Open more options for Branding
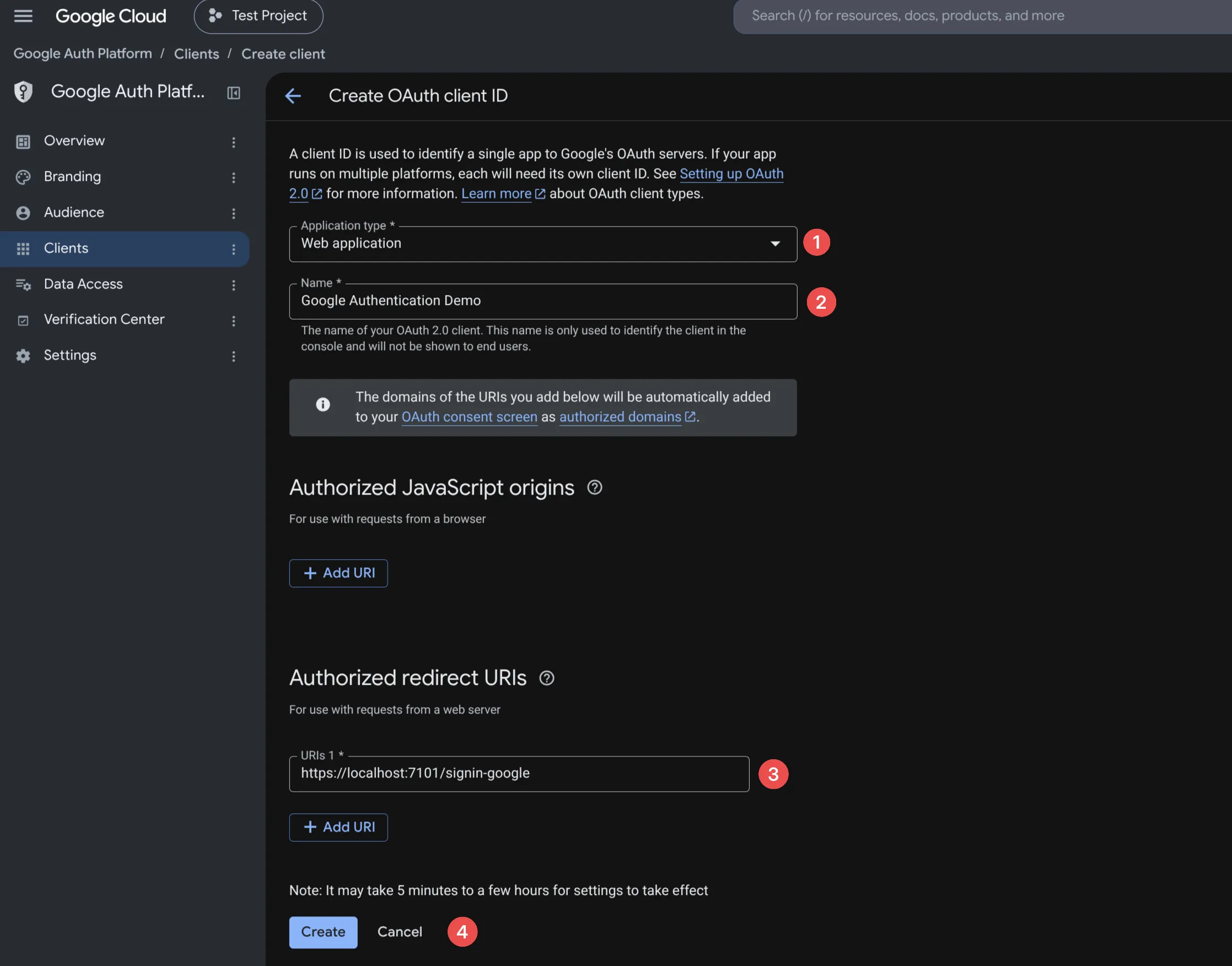This screenshot has height=966, width=1232. [x=234, y=178]
